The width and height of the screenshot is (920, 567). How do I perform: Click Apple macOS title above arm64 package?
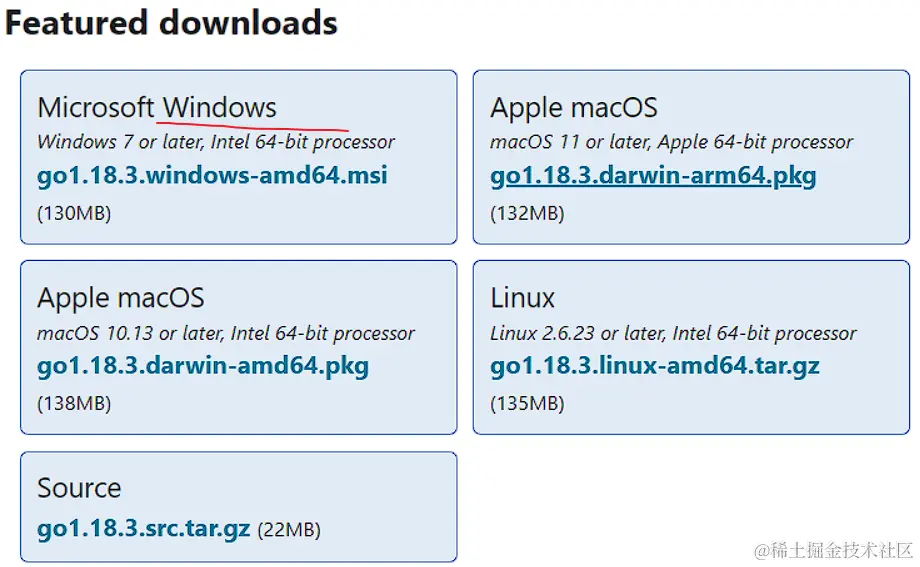click(574, 108)
